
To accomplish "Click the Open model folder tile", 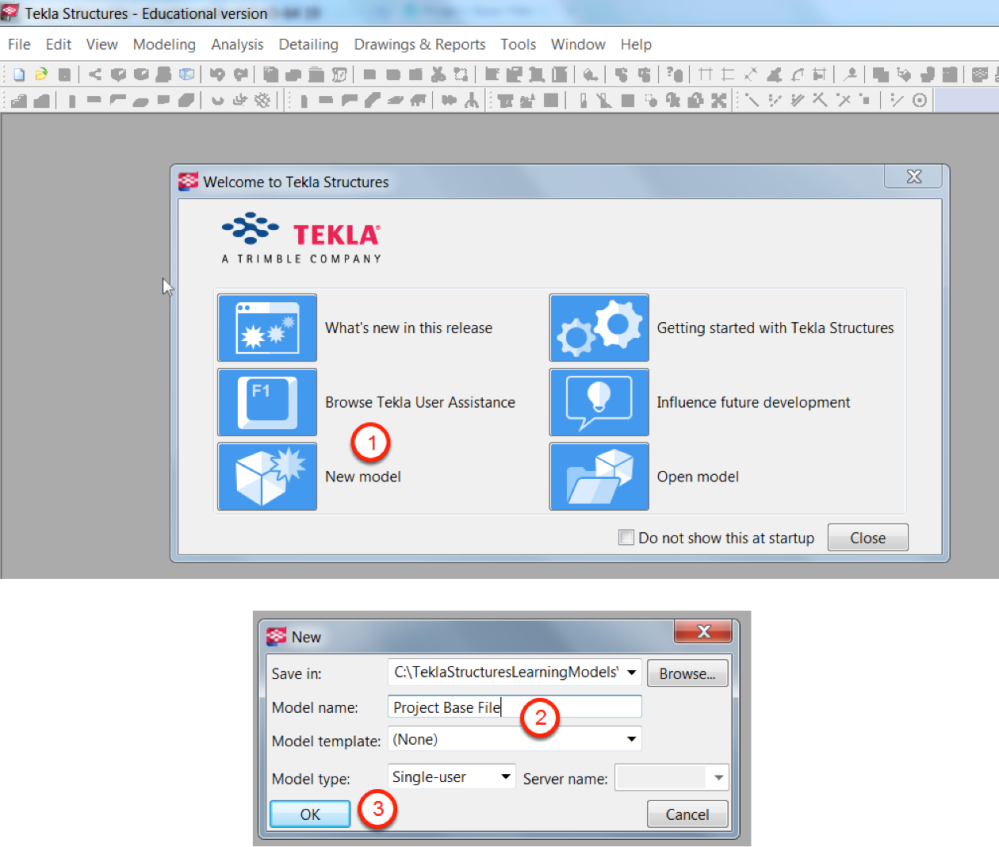I will click(599, 477).
